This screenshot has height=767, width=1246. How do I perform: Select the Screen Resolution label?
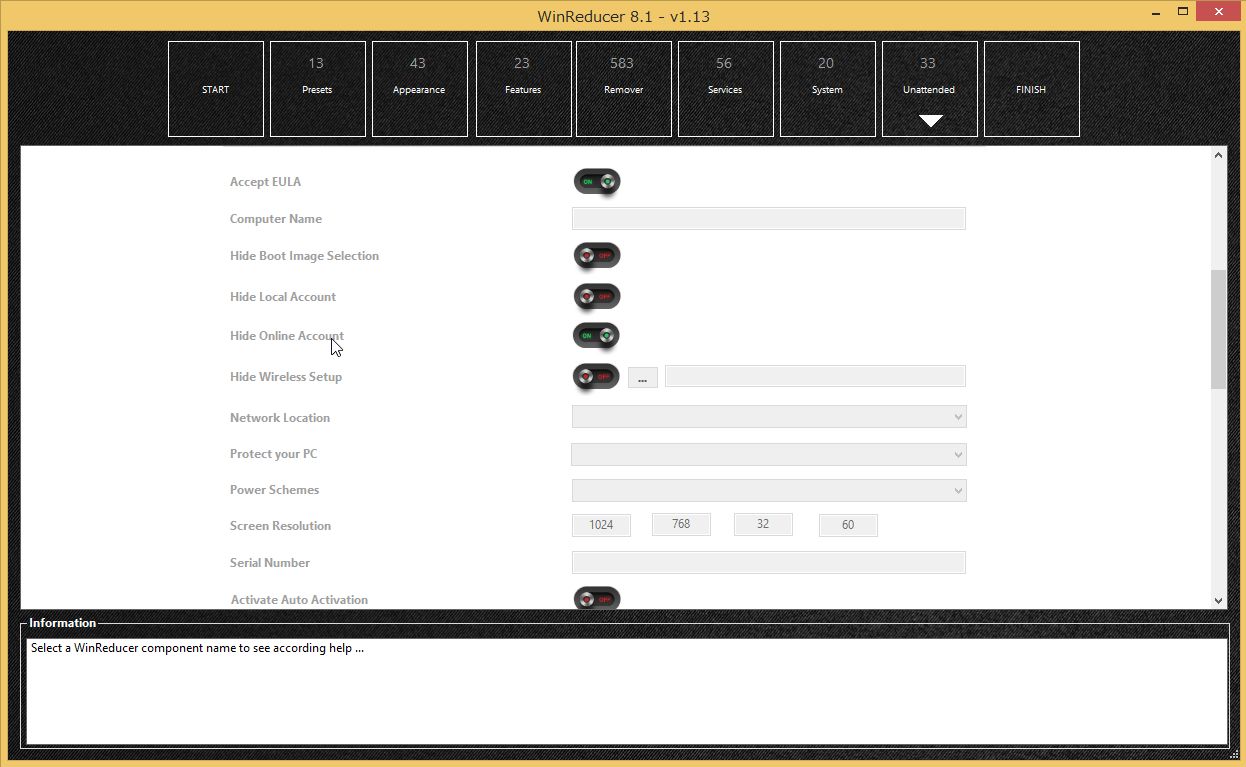pyautogui.click(x=280, y=526)
